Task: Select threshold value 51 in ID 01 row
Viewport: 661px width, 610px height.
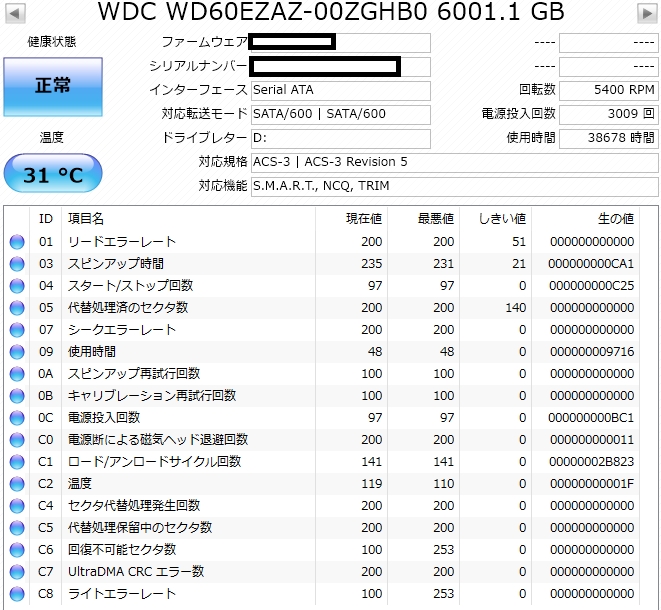Action: 519,242
